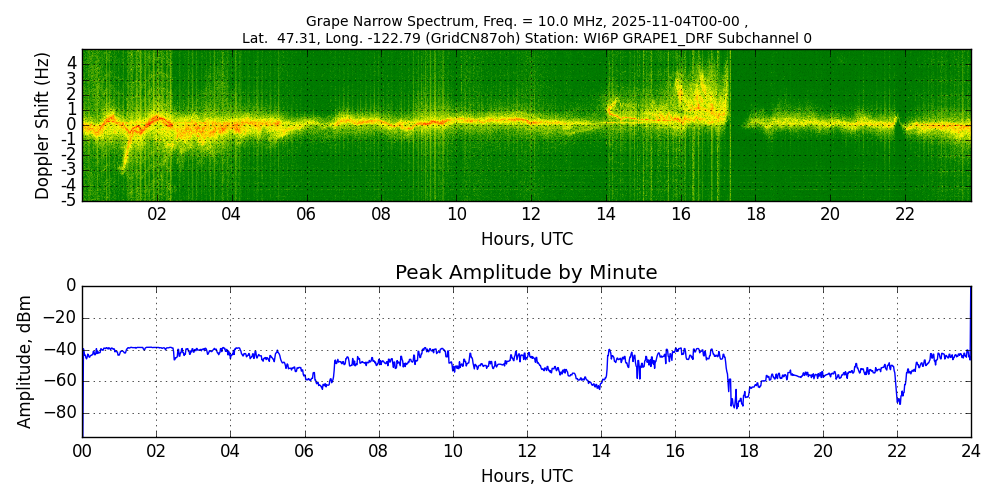Viewport: 1000px width, 500px height.
Task: Click the "Peak Amplitude by Minute" chart title
Action: 526,273
